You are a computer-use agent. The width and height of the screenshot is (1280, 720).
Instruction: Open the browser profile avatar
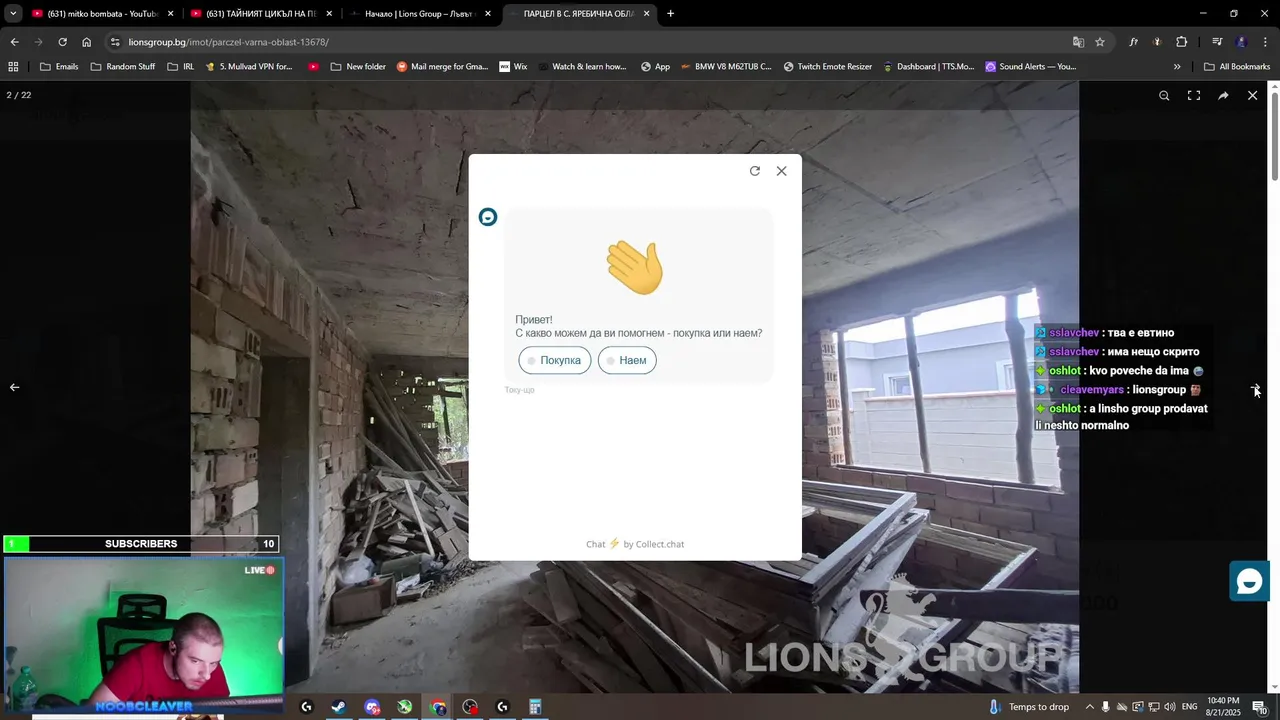[1241, 42]
